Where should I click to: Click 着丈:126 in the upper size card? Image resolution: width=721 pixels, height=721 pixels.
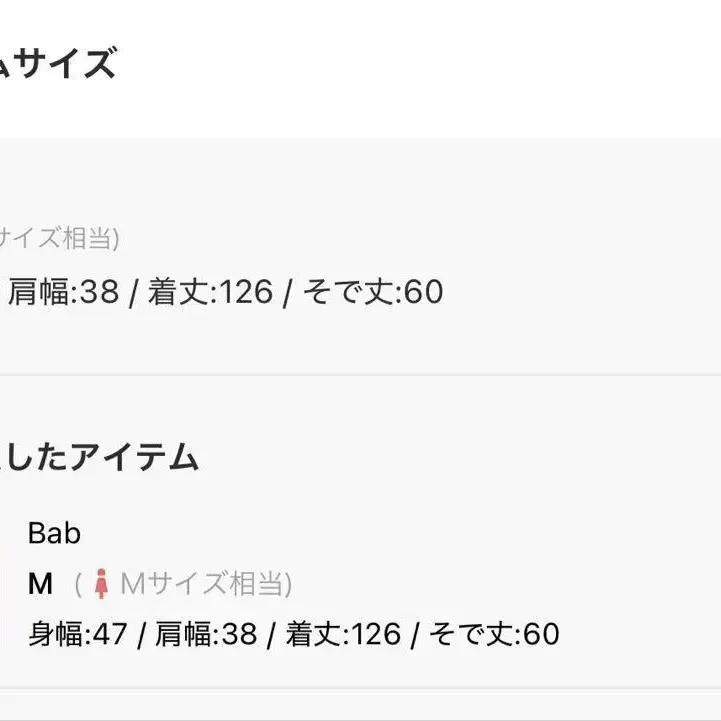(x=211, y=292)
